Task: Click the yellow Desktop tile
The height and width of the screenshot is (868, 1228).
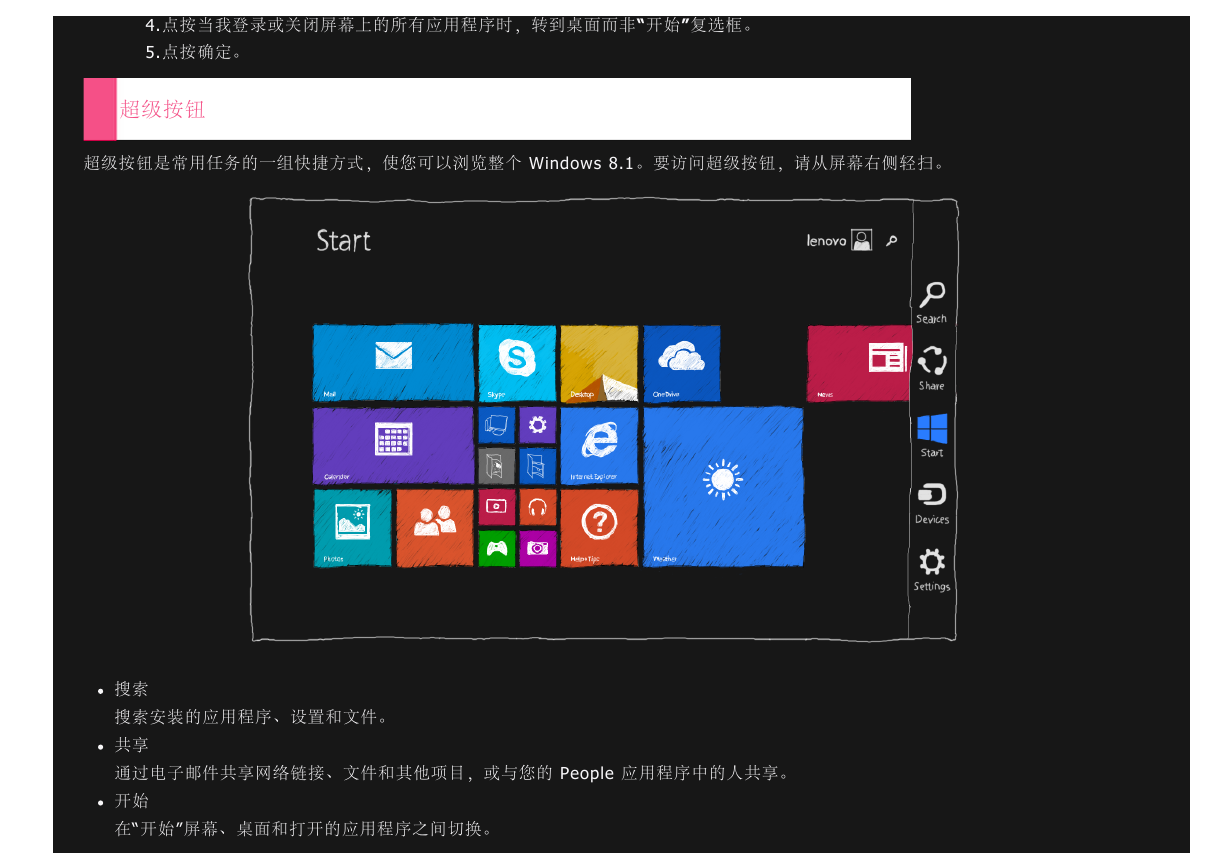Action: pyautogui.click(x=599, y=362)
